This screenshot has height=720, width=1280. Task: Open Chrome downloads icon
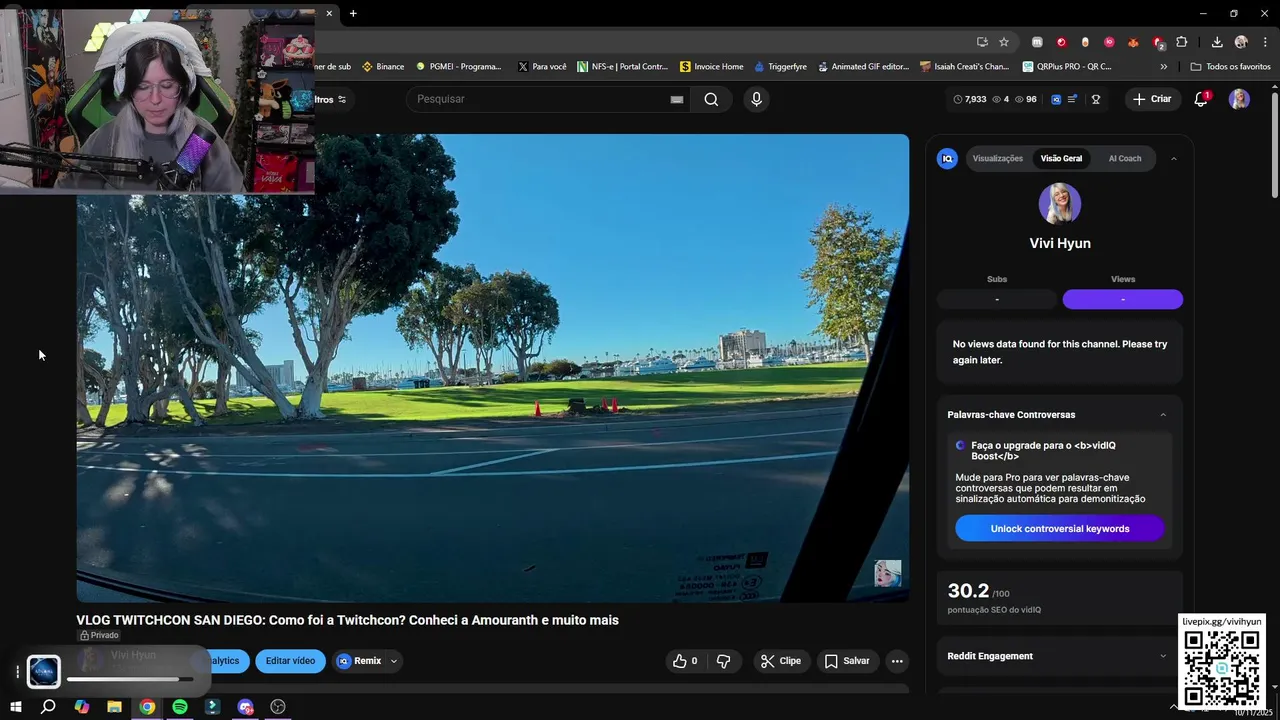[x=1217, y=42]
